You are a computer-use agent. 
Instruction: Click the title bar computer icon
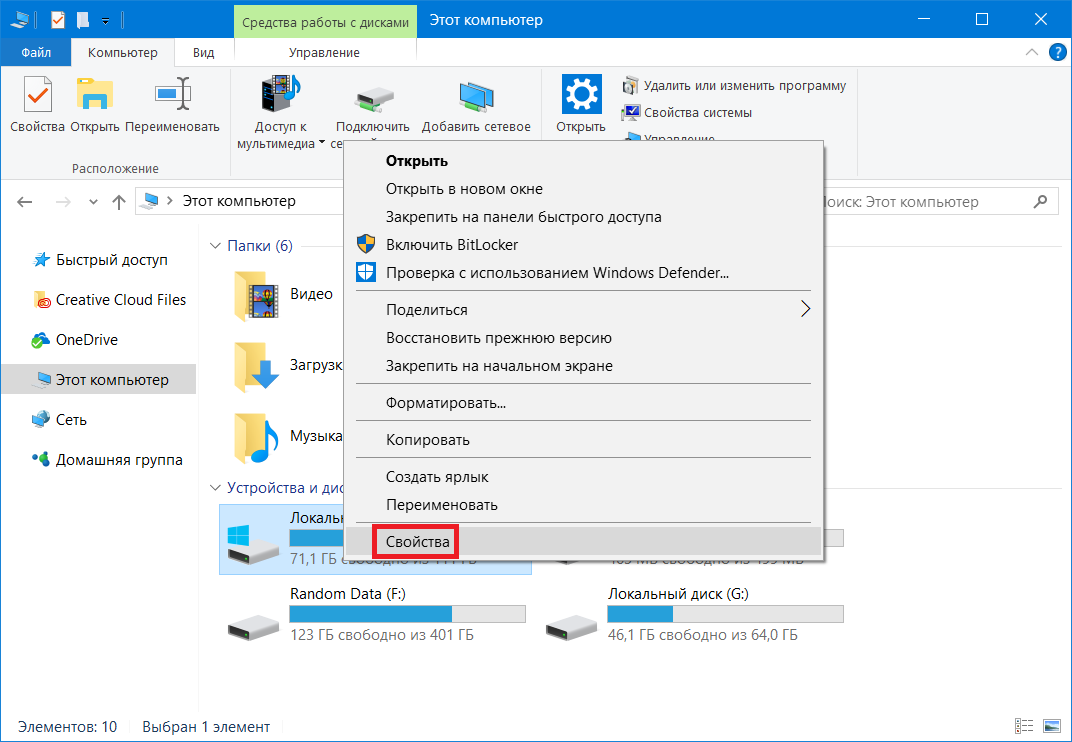tap(19, 21)
